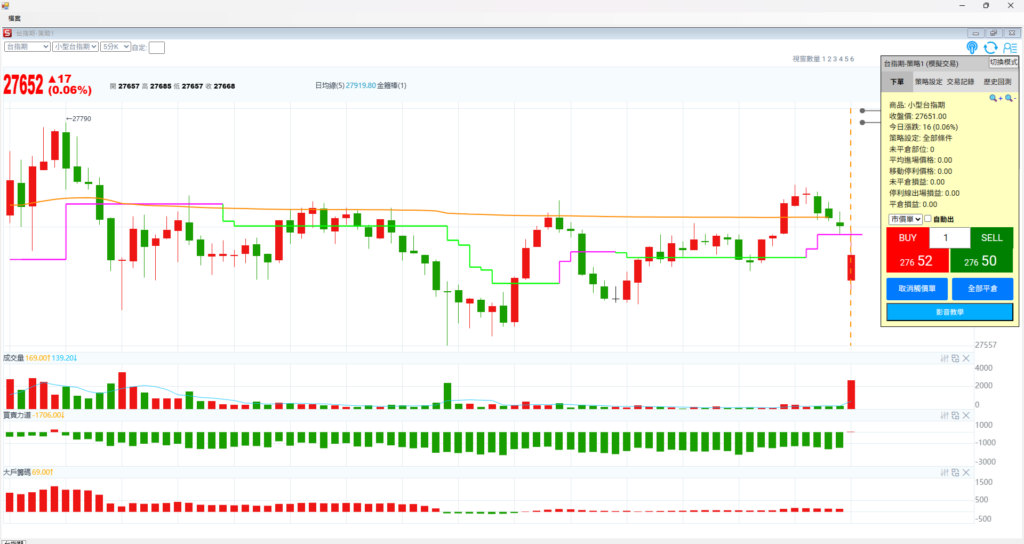Open the user account list icon
The image size is (1024, 544).
(x=1009, y=47)
